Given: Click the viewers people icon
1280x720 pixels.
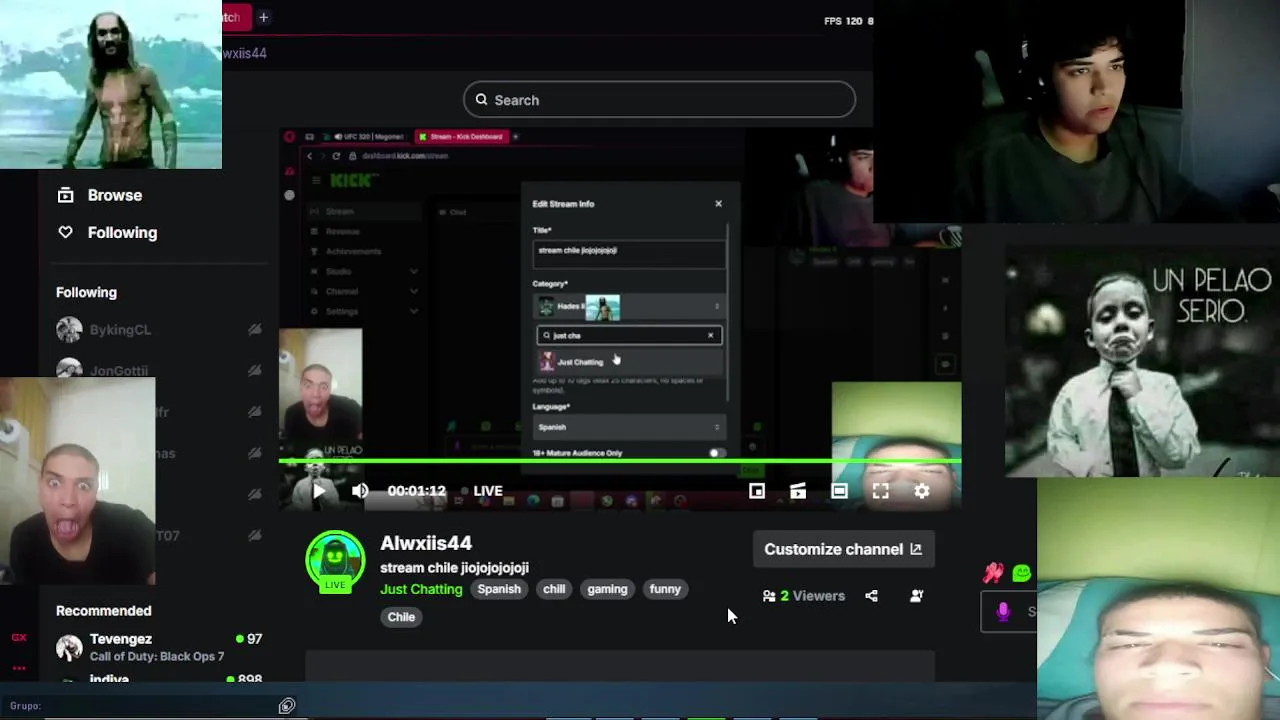Looking at the screenshot, I should (769, 596).
